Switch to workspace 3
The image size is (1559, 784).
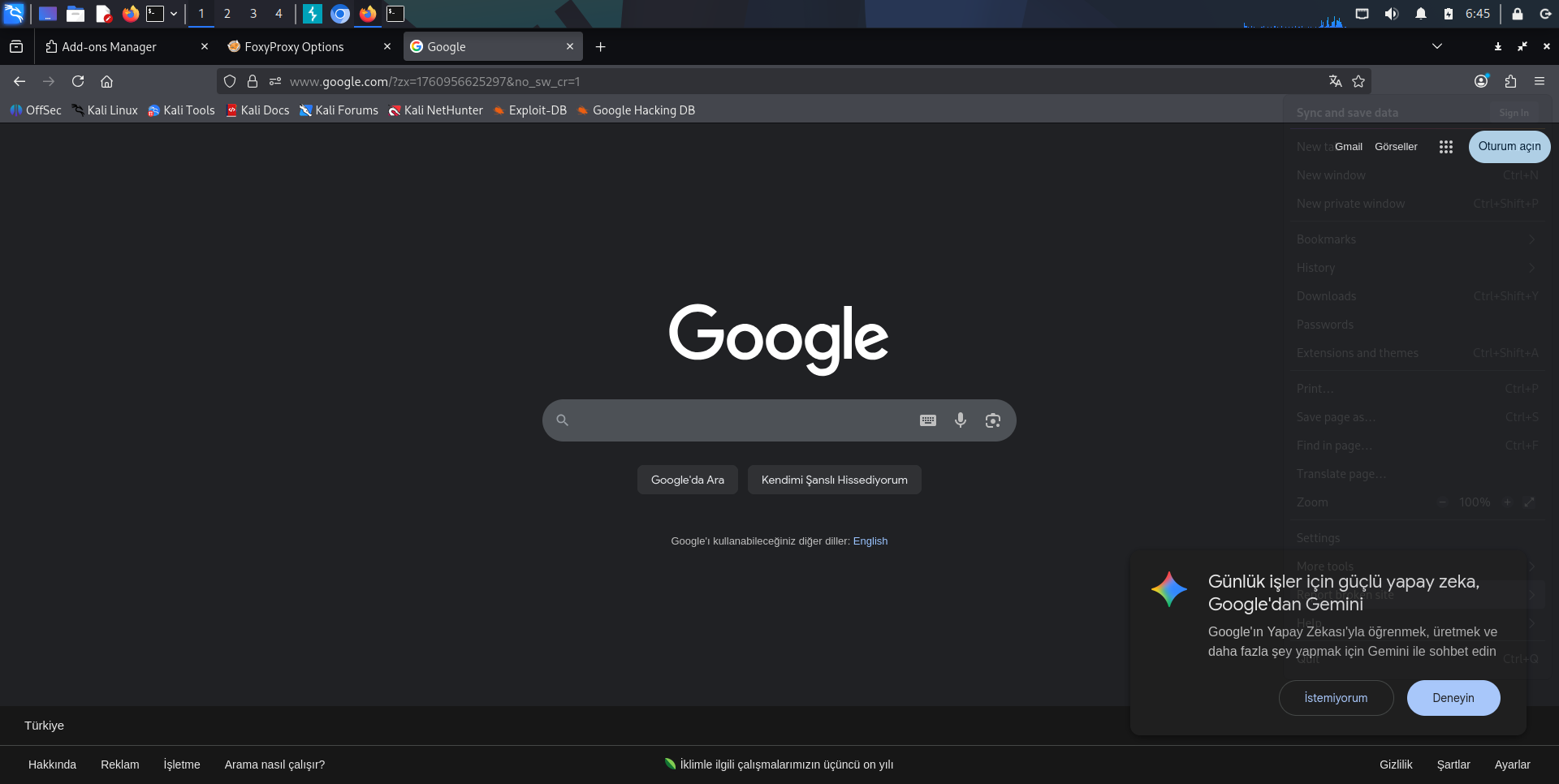pos(253,14)
